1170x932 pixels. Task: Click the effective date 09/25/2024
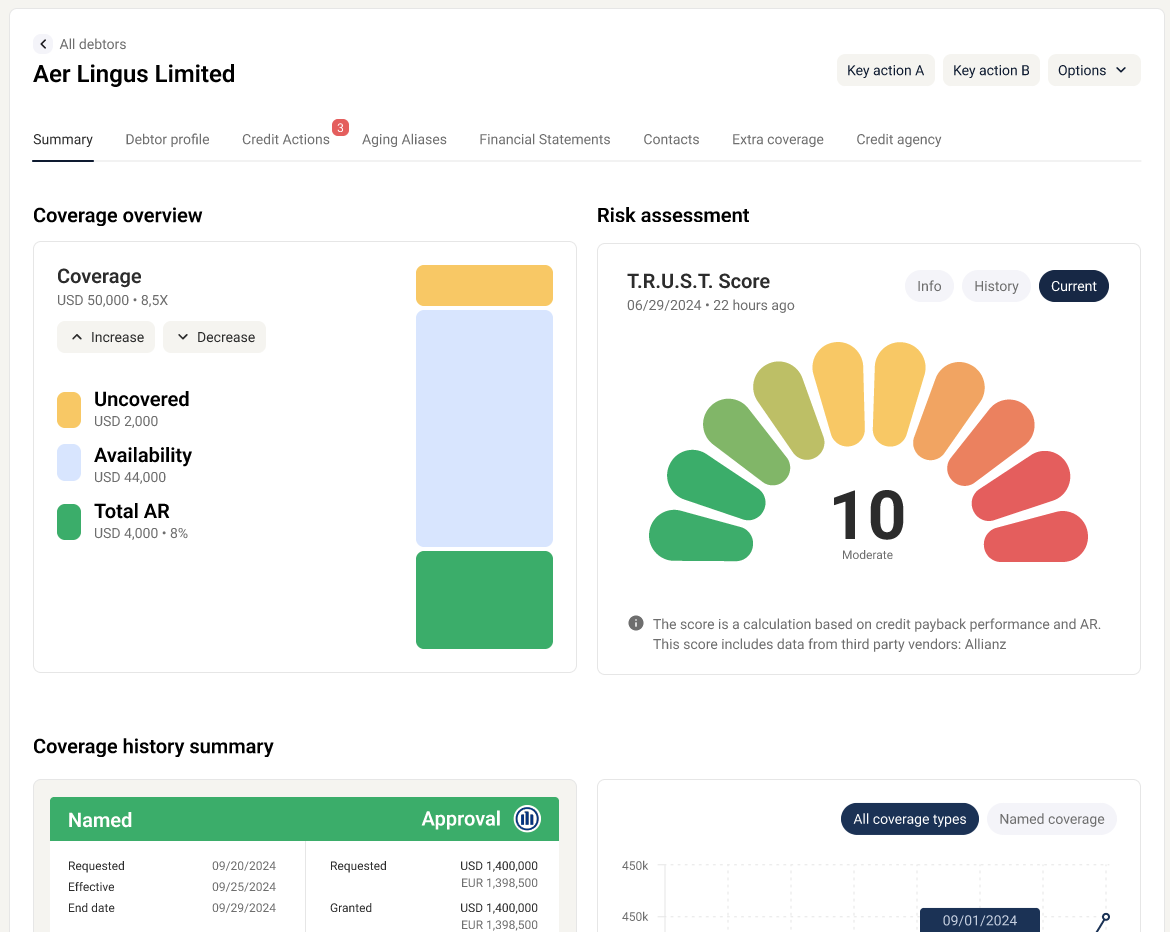pyautogui.click(x=244, y=886)
